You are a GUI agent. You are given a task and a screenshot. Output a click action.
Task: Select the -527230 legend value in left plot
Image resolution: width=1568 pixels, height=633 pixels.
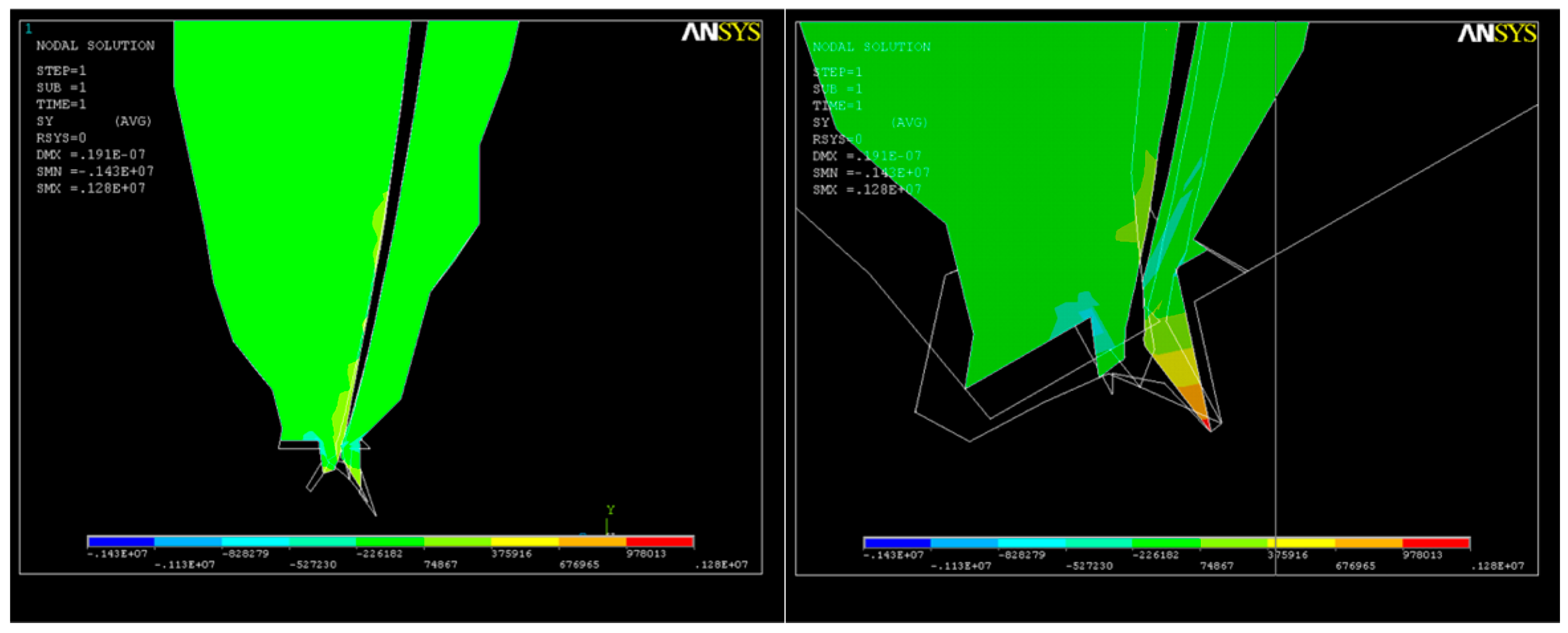tap(313, 565)
